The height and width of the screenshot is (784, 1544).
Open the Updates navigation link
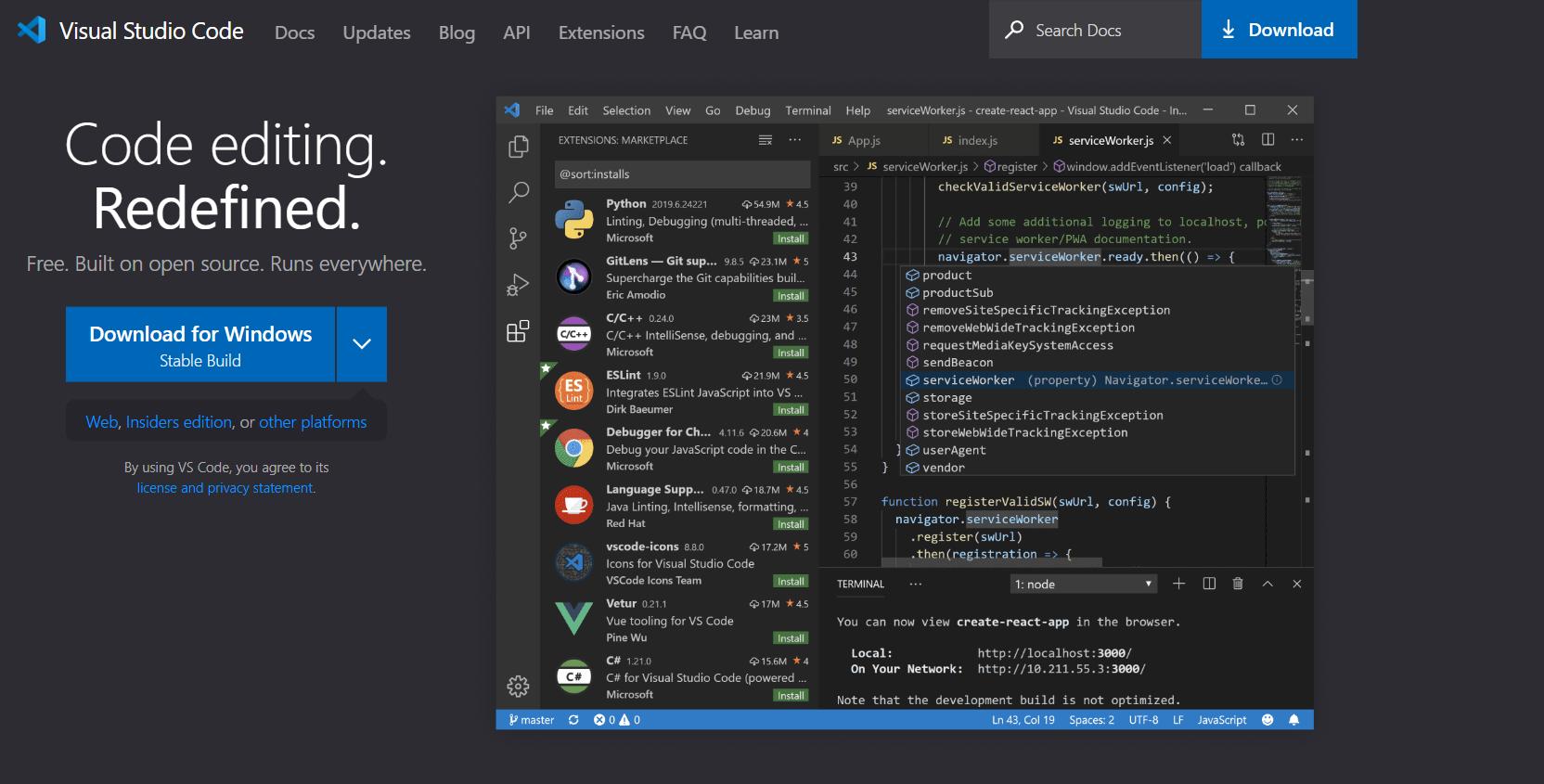[377, 32]
